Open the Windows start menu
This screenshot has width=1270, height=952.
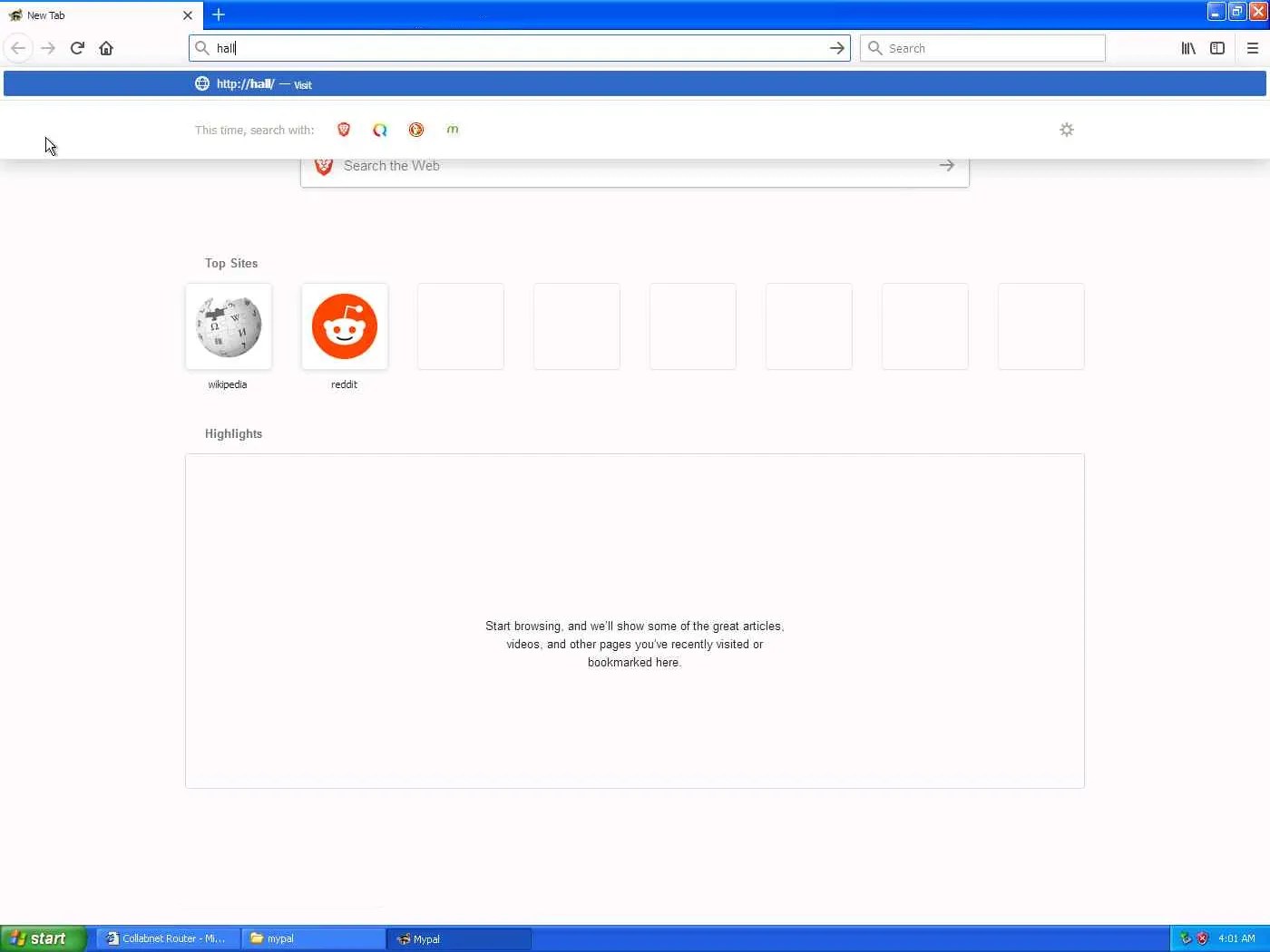click(x=44, y=938)
